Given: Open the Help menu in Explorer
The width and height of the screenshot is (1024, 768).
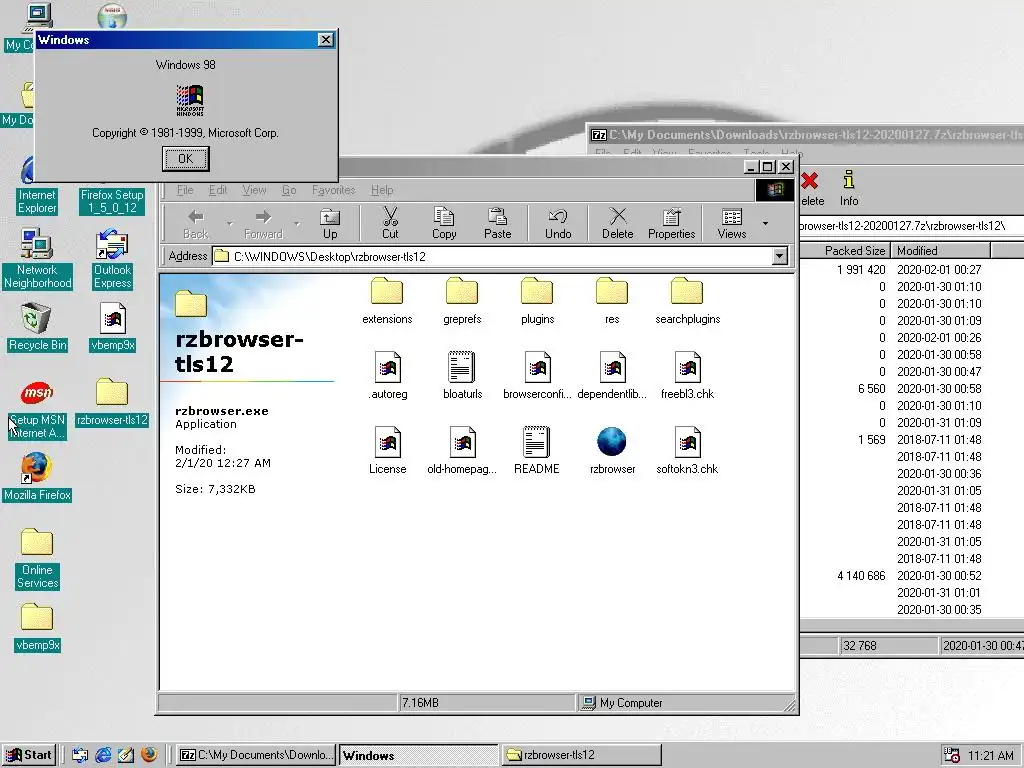Looking at the screenshot, I should click(382, 190).
